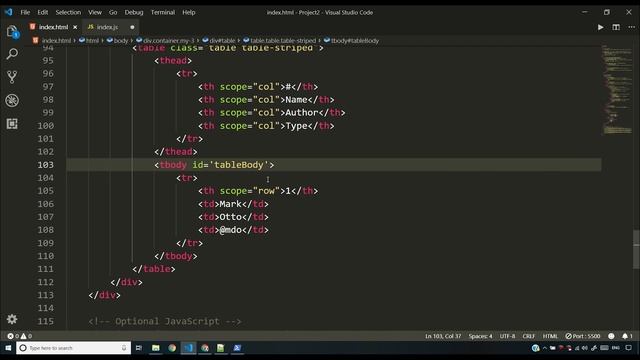Open the Action Center icon
This screenshot has height=360, width=640.
pos(629,348)
